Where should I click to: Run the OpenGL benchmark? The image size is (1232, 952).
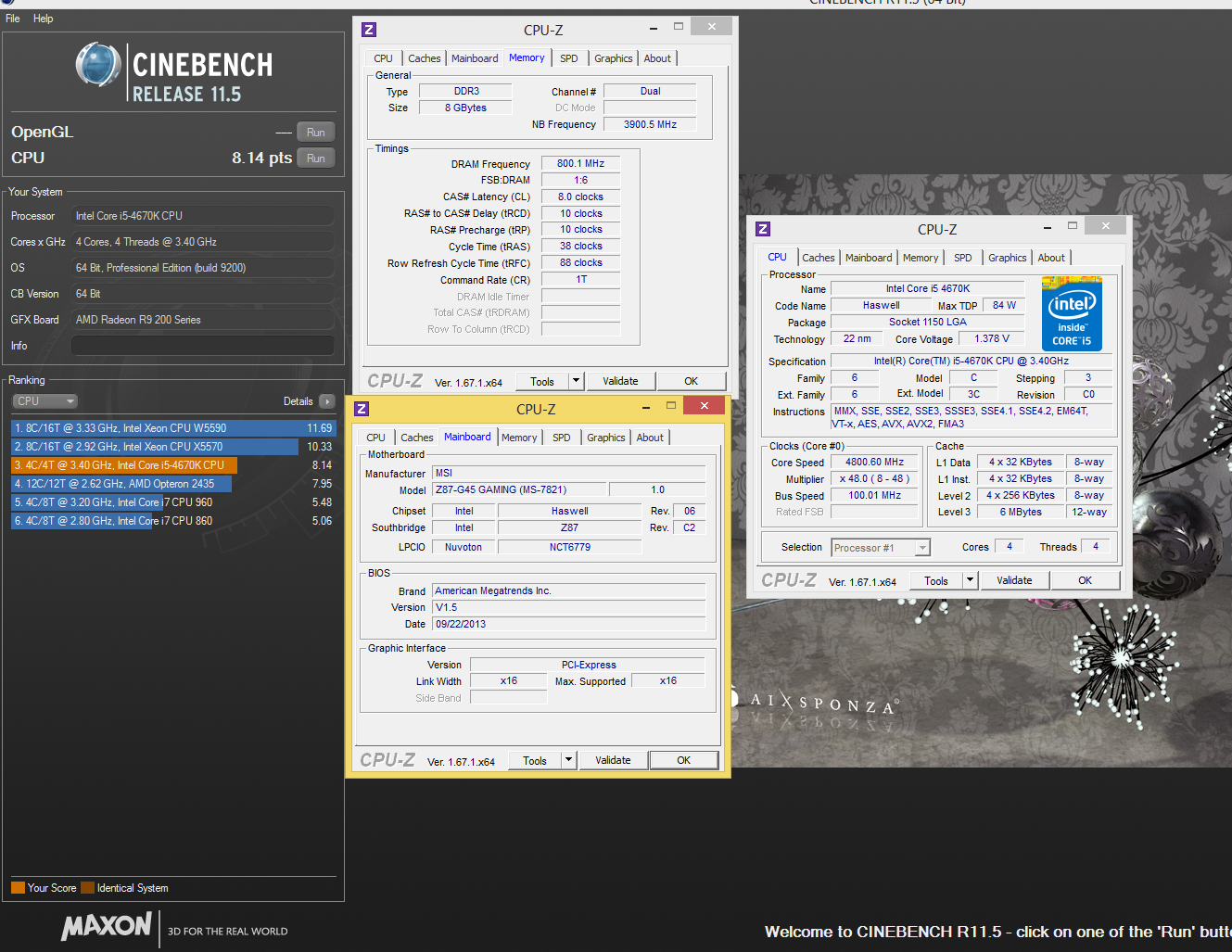point(315,133)
